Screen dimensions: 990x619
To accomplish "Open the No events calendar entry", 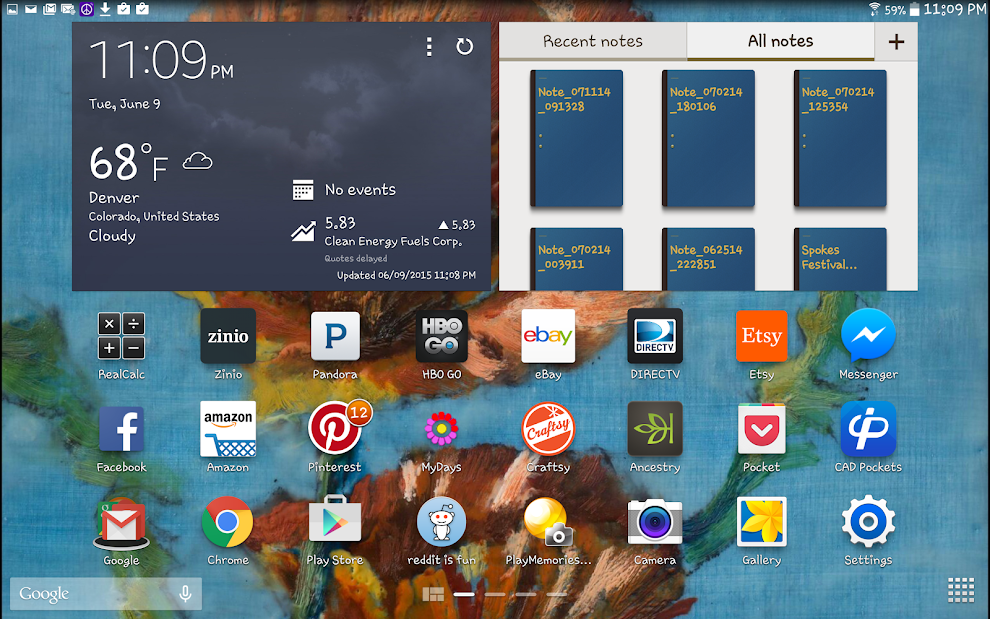I will coord(345,189).
